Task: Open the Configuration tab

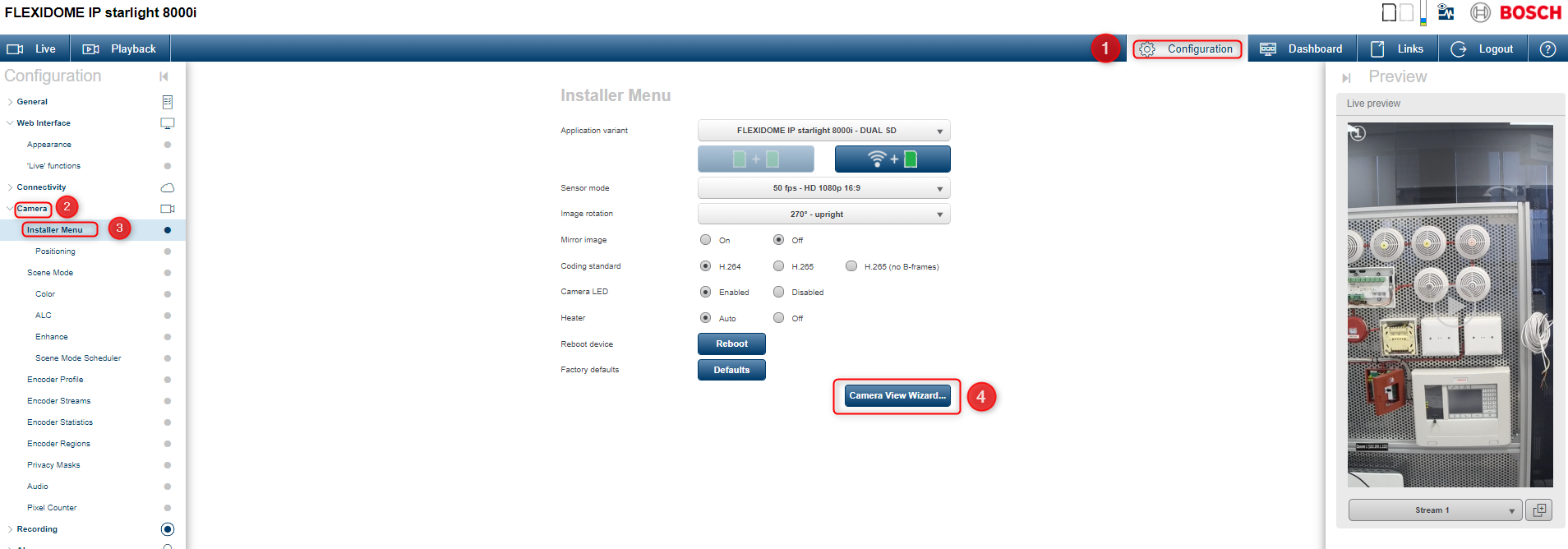Action: (1187, 49)
